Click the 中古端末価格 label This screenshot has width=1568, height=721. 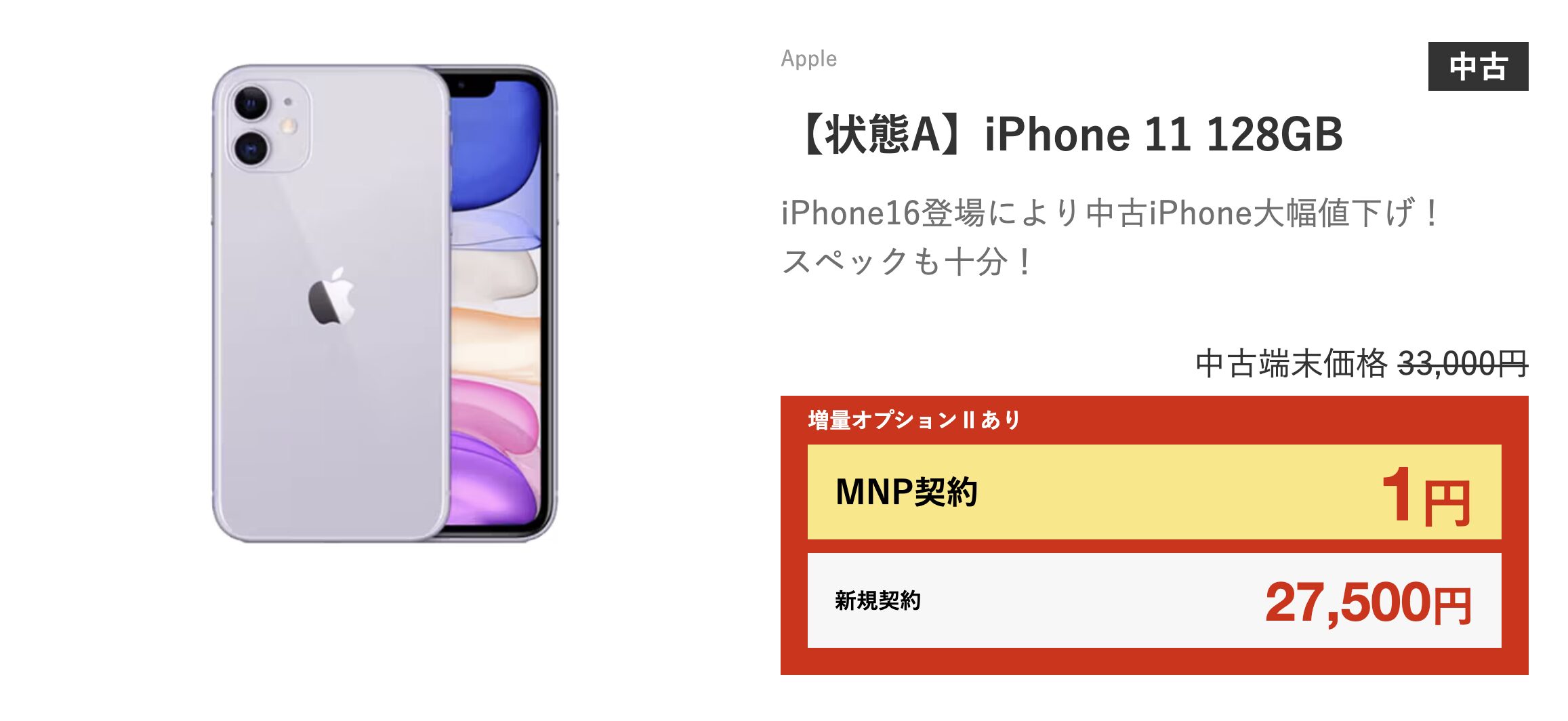point(1292,364)
